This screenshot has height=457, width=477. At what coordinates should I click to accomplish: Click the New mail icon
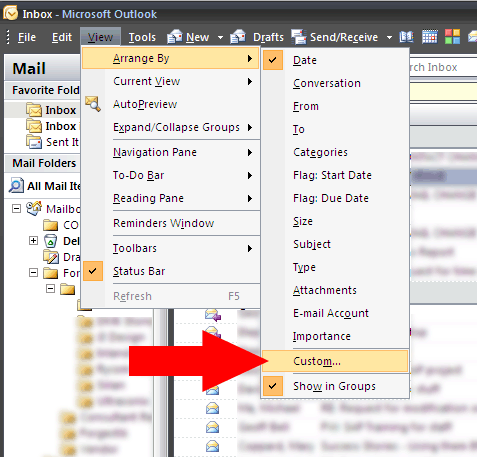[175, 37]
